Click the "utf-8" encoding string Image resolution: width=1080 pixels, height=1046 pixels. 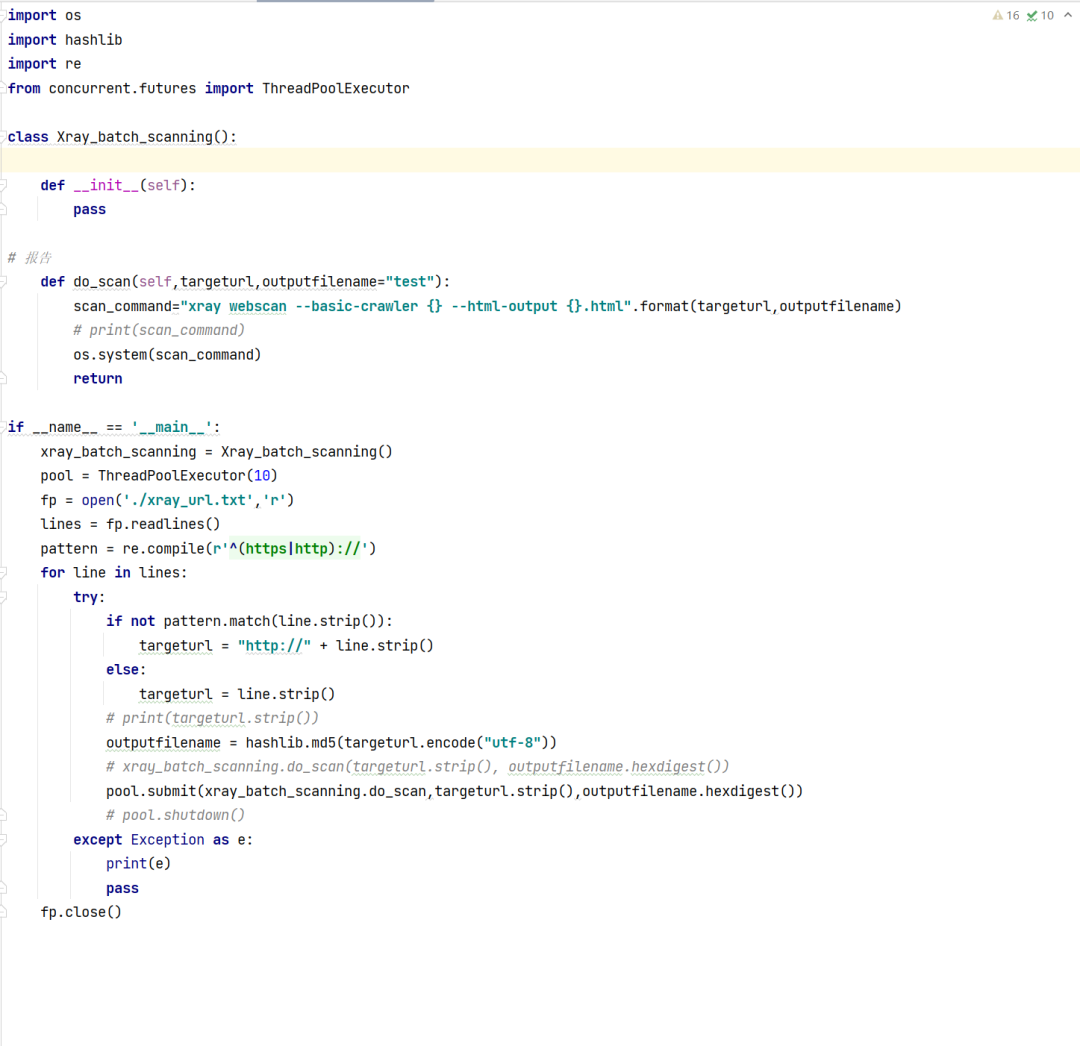pyautogui.click(x=512, y=742)
